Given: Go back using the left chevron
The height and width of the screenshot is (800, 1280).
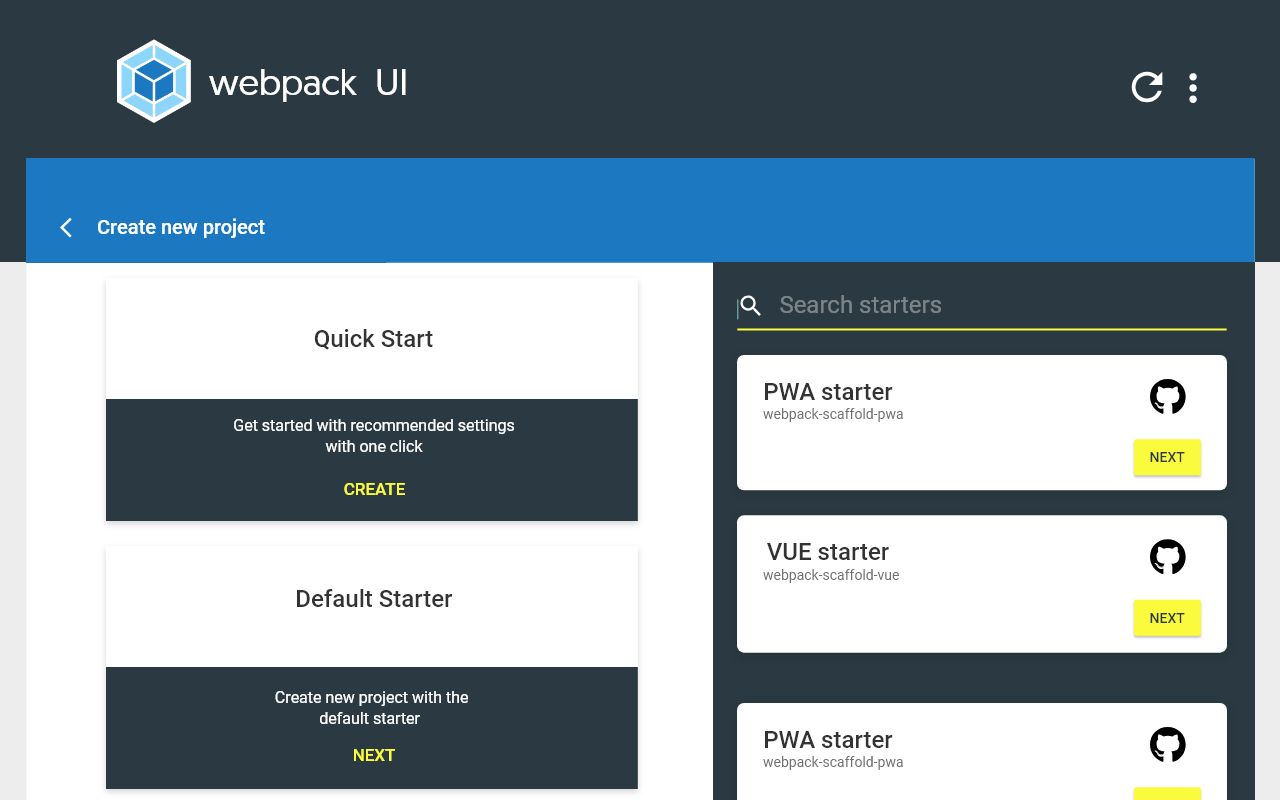Looking at the screenshot, I should [66, 227].
